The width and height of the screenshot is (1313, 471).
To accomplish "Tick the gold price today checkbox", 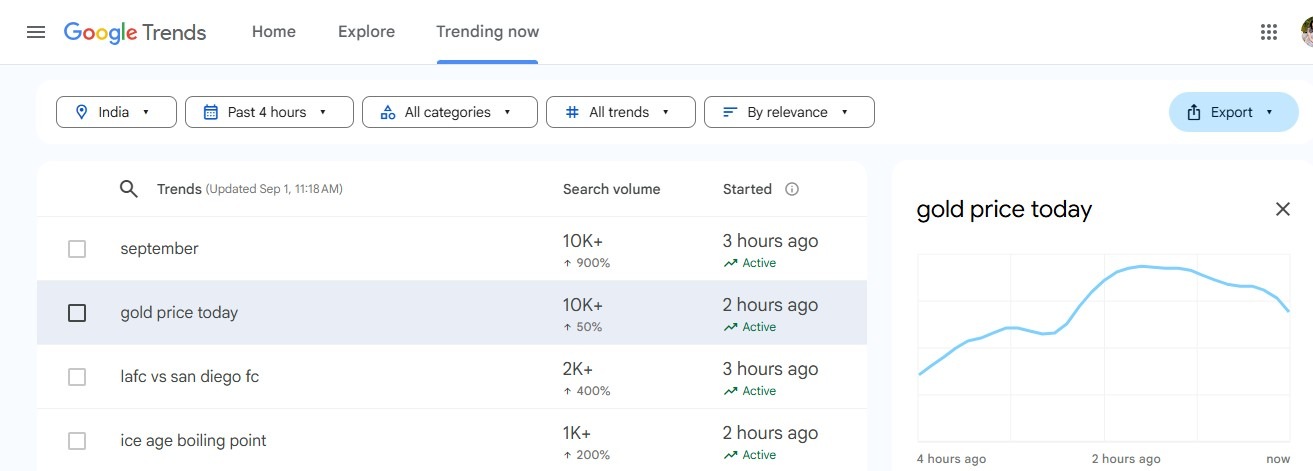I will 77,313.
